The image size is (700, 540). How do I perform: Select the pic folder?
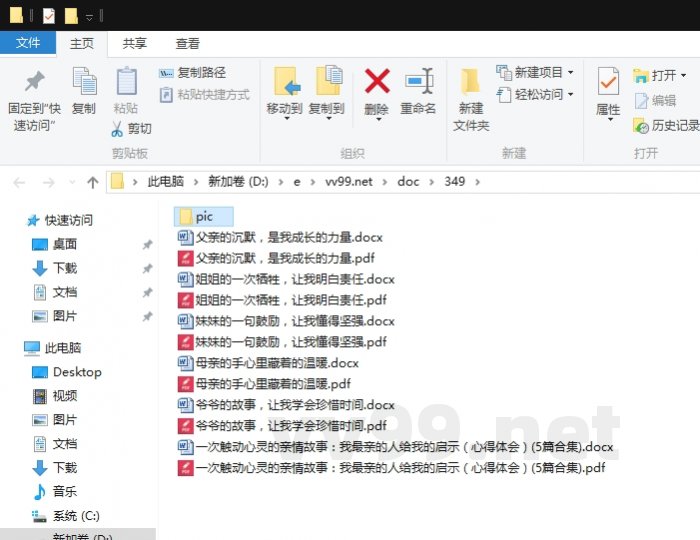[x=204, y=216]
